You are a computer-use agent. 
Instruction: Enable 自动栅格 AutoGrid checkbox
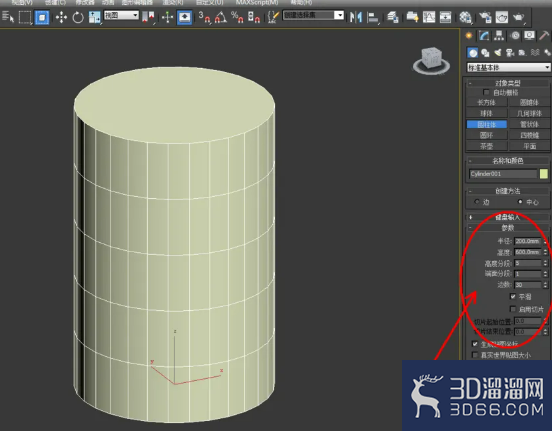pos(487,92)
